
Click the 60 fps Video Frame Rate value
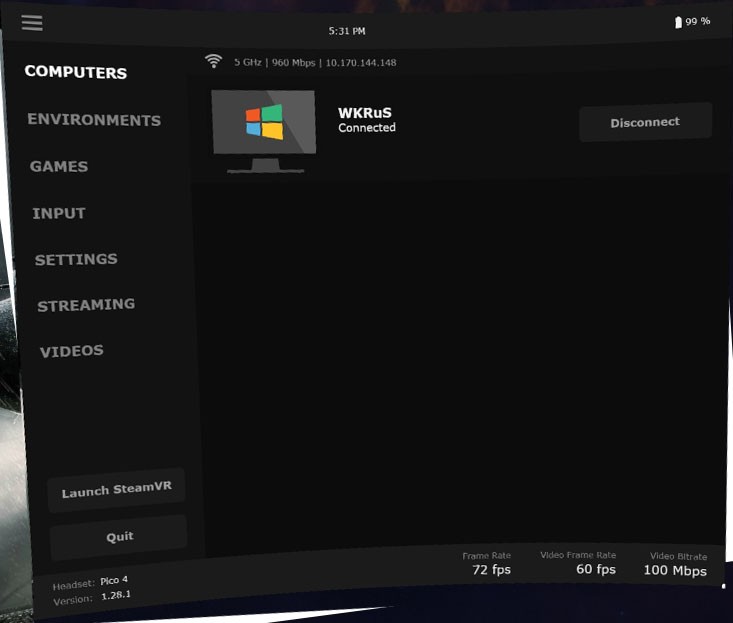coord(596,569)
